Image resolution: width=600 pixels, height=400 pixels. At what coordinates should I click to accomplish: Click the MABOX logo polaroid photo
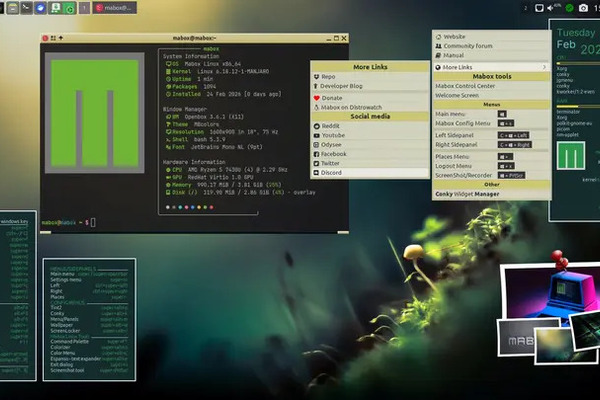pos(517,338)
